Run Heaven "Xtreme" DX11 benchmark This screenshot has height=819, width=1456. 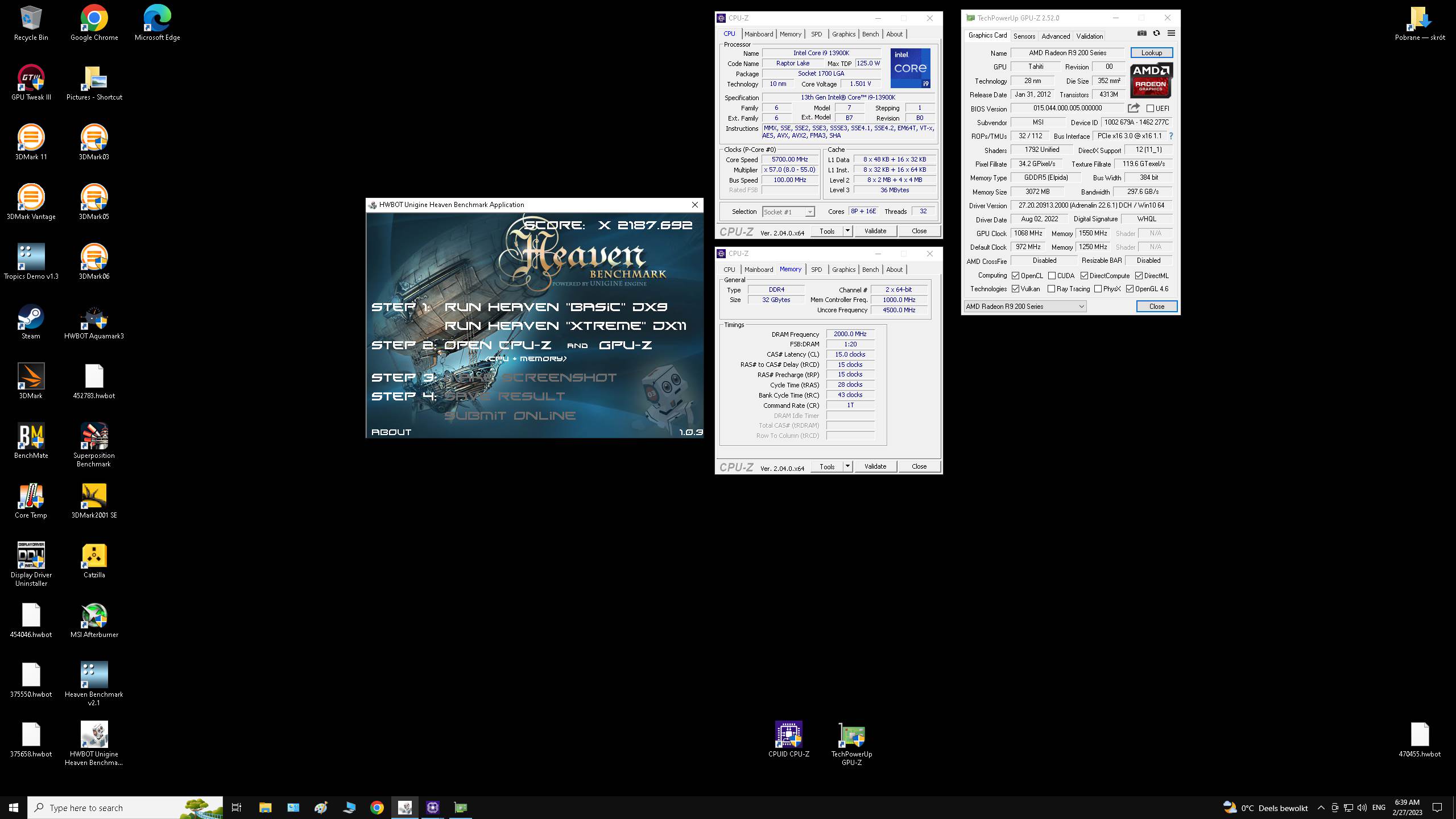click(x=565, y=326)
